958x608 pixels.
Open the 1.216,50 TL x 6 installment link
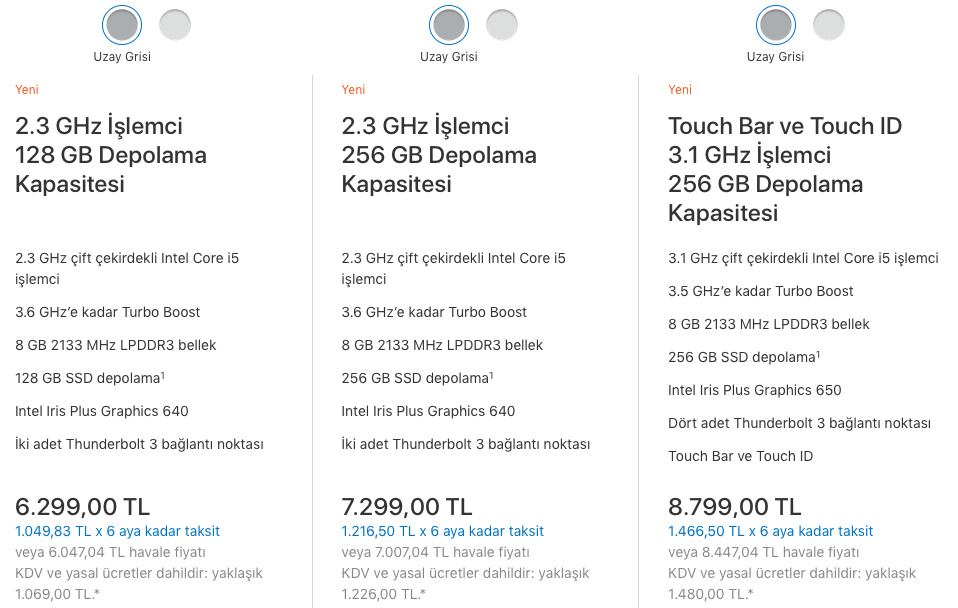(x=443, y=531)
